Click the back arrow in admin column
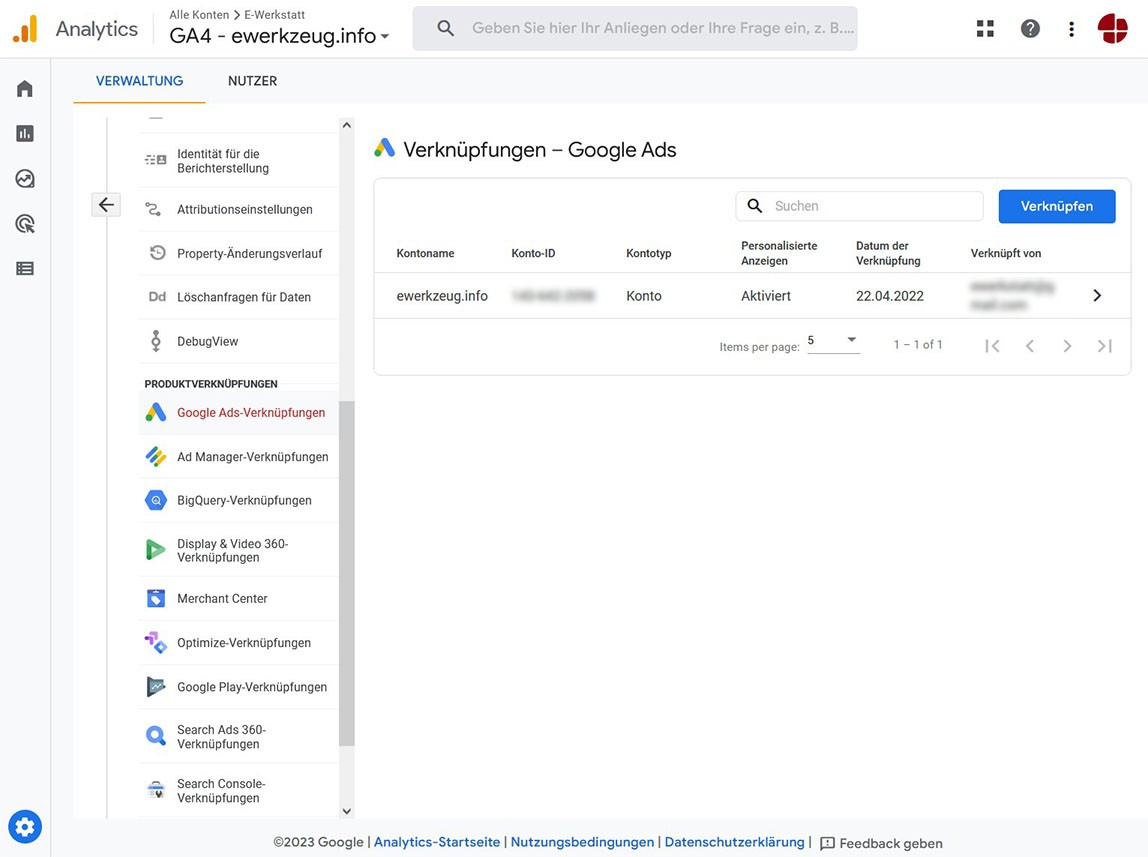Screen dimensions: 1148x857 coord(106,205)
